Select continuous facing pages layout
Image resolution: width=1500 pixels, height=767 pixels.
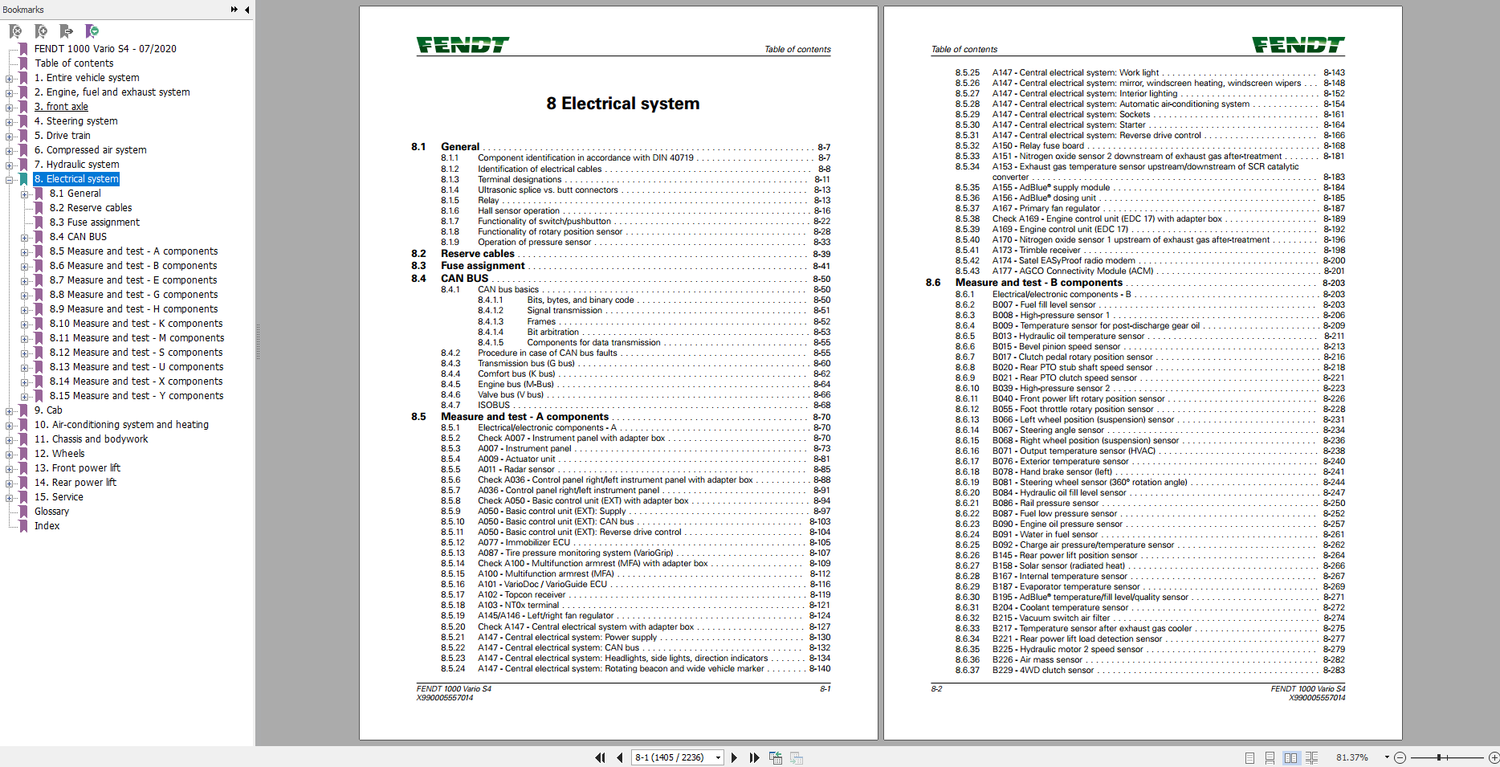[x=1312, y=758]
